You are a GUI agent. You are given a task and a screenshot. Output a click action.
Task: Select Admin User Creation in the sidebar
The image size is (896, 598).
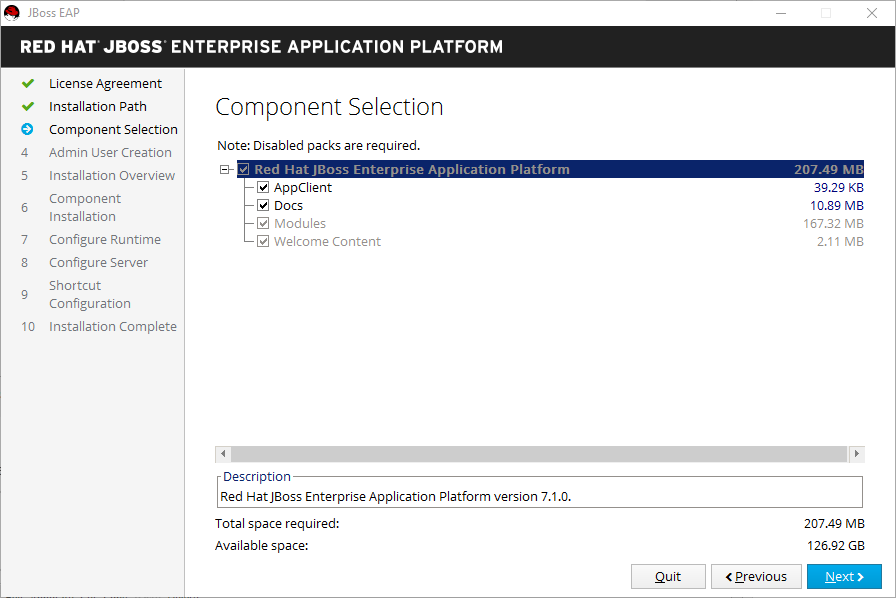(x=110, y=152)
